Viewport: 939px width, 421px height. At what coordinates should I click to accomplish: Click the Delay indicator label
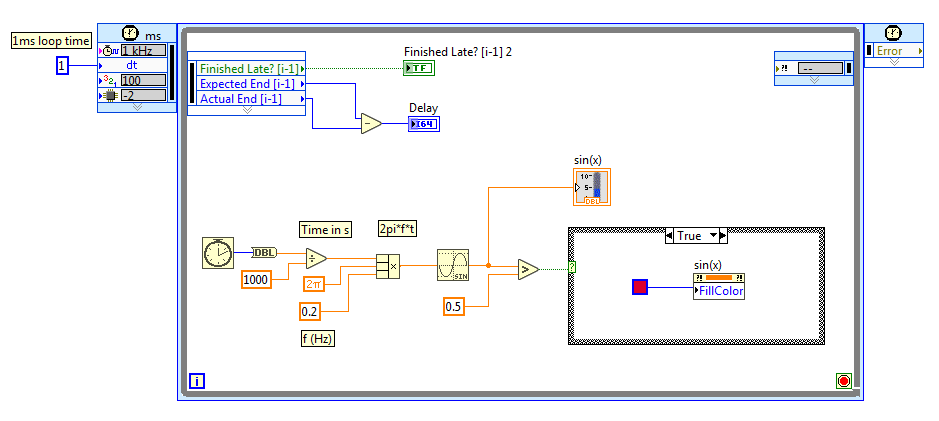pos(423,108)
